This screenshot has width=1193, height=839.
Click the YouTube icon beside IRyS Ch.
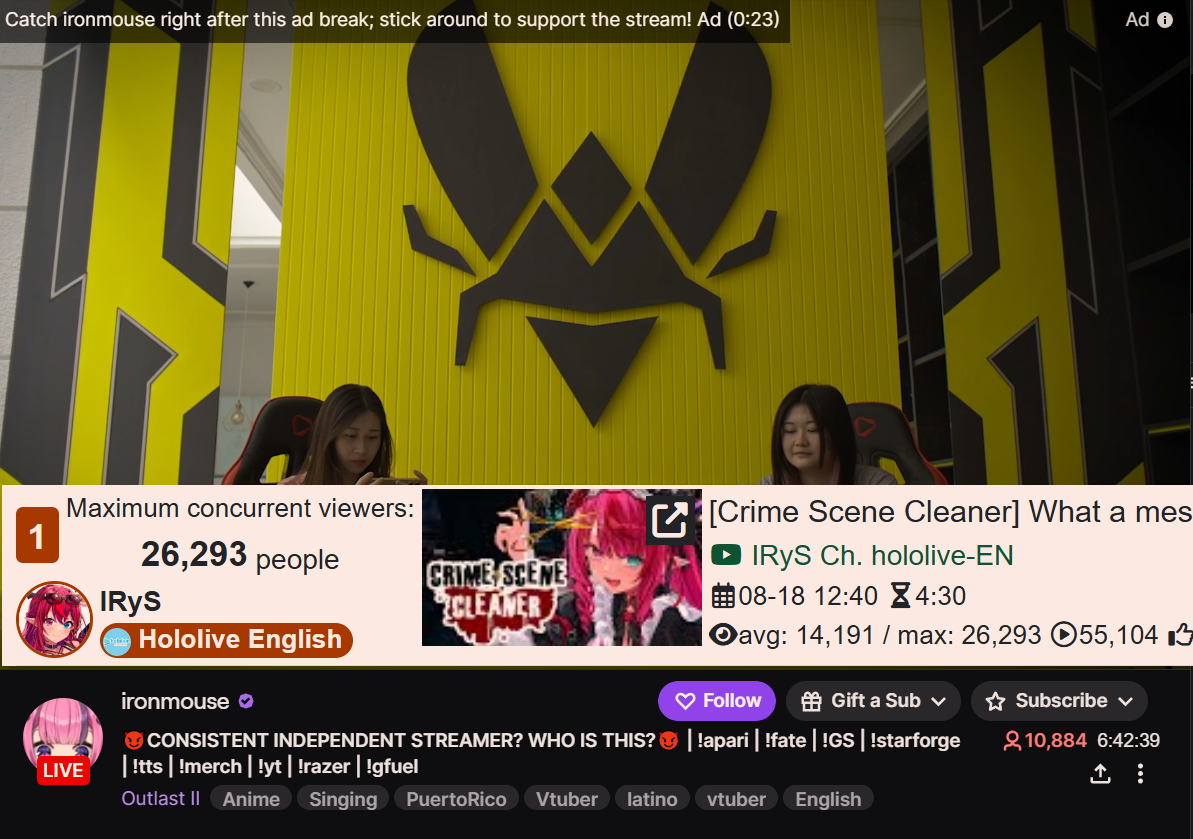click(726, 555)
